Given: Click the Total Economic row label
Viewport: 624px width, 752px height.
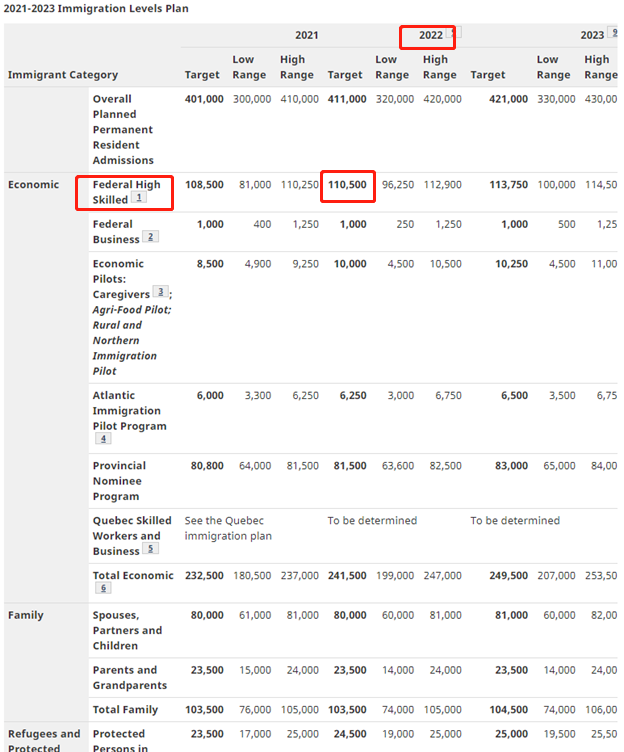Looking at the screenshot, I should 133,576.
